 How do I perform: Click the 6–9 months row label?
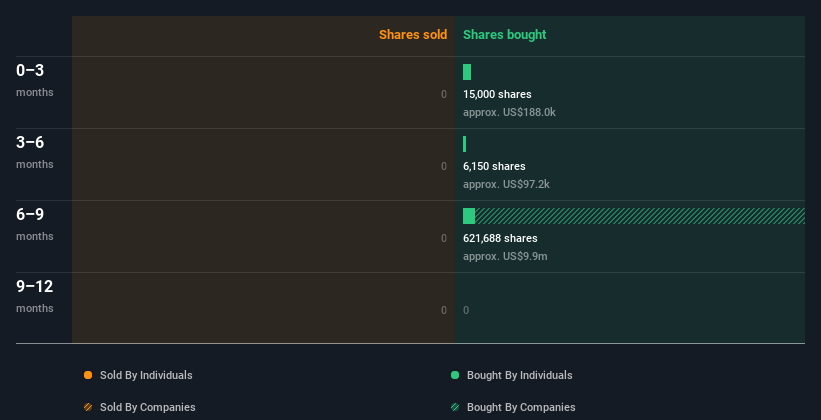click(35, 224)
